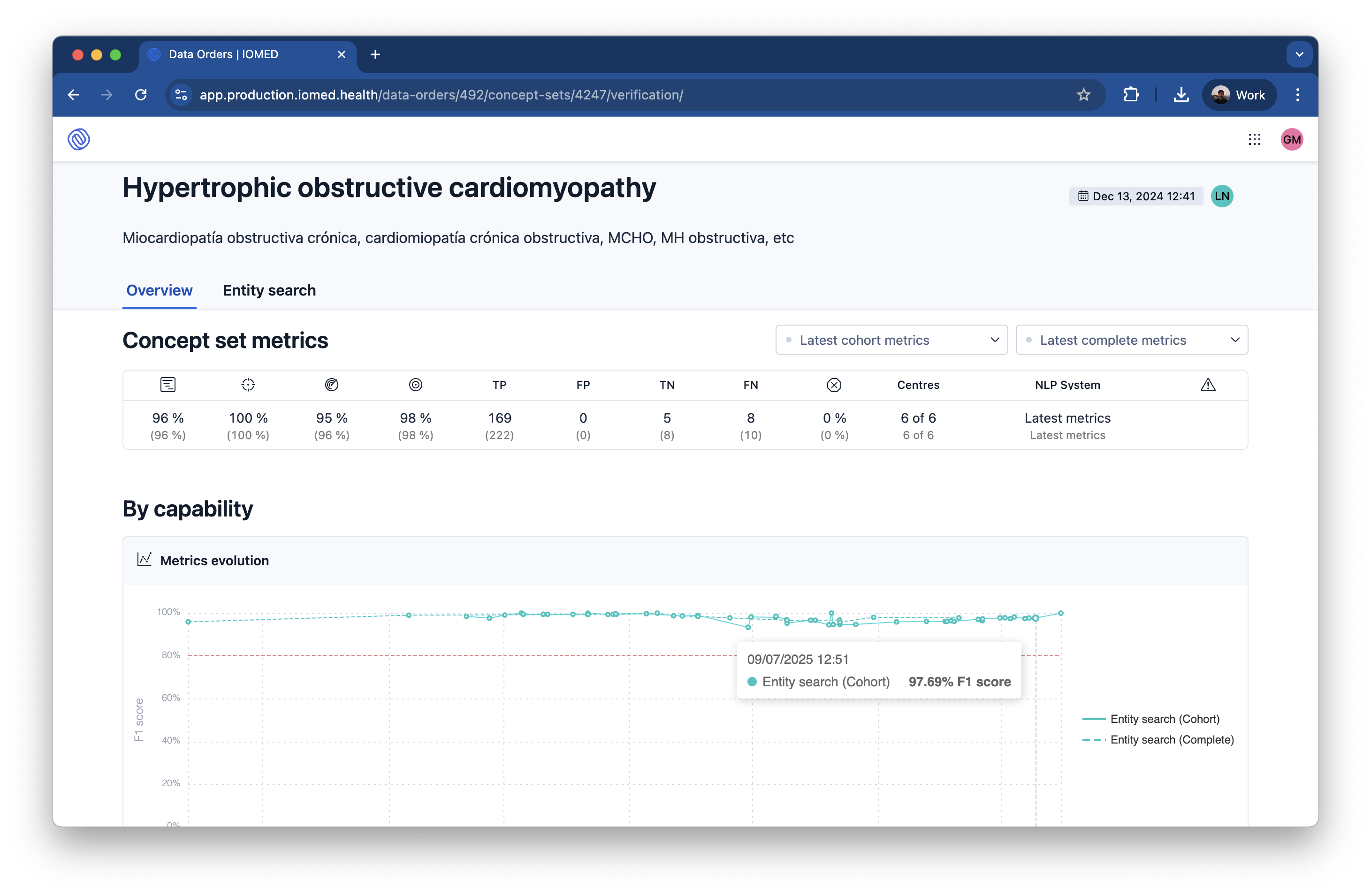Switch to the Entity search tab
This screenshot has height=896, width=1371.
pos(269,290)
